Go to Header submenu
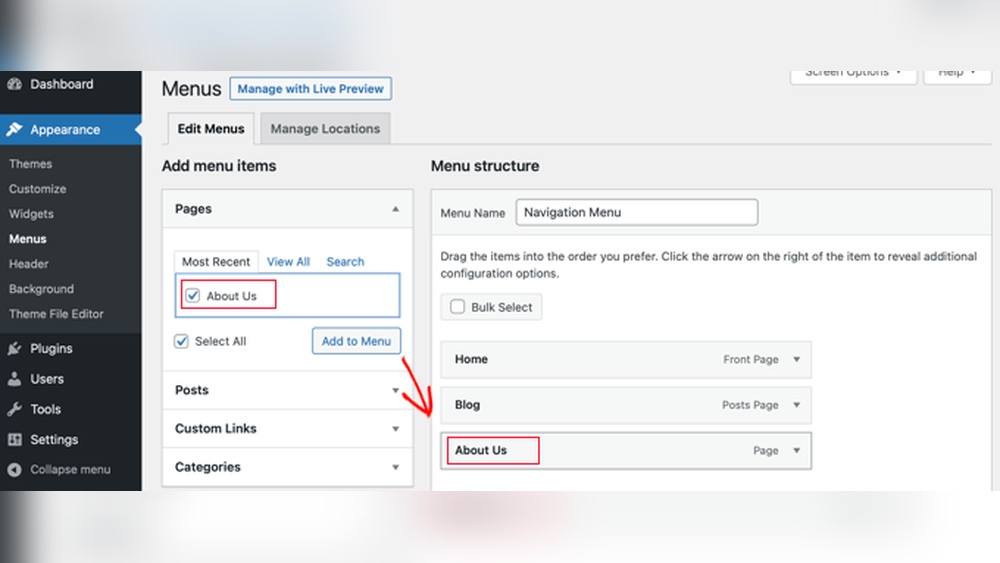Image resolution: width=1000 pixels, height=563 pixels. click(29, 263)
